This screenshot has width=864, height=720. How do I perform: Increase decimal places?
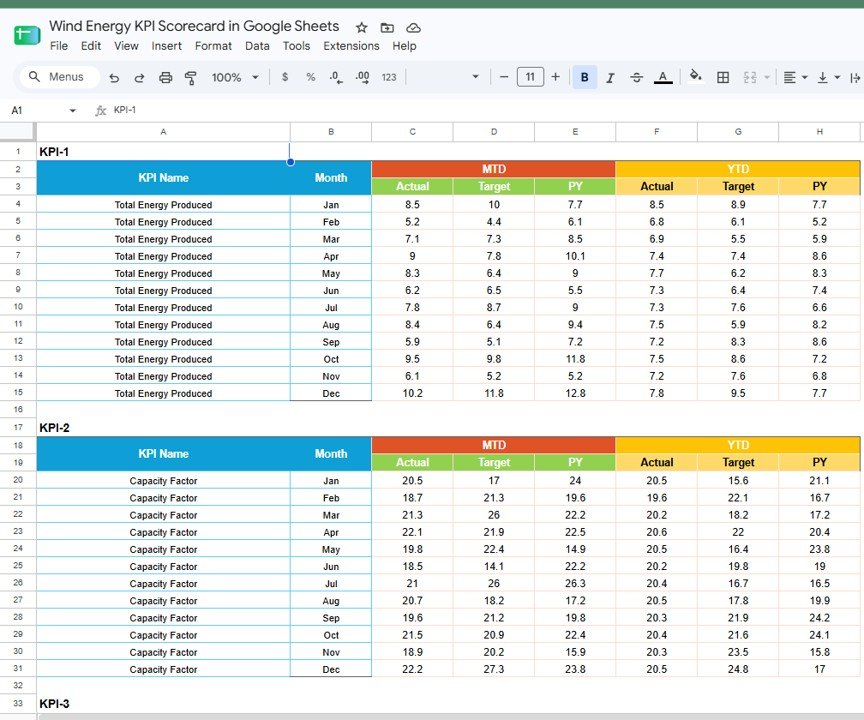pos(363,77)
